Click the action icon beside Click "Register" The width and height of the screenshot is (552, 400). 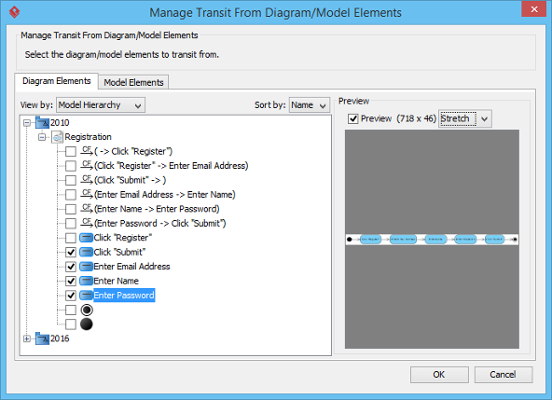pyautogui.click(x=86, y=238)
